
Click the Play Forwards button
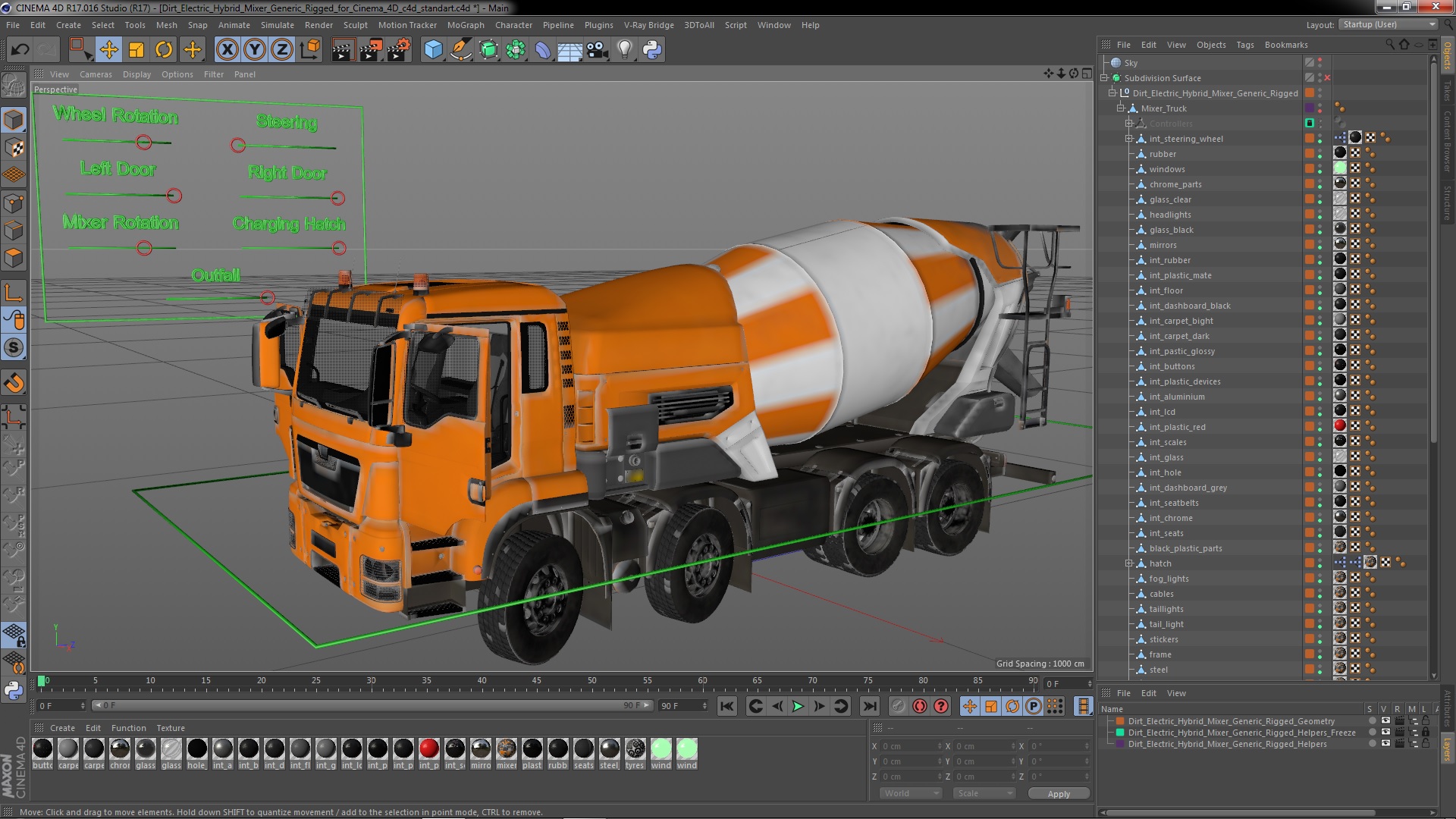pos(798,706)
